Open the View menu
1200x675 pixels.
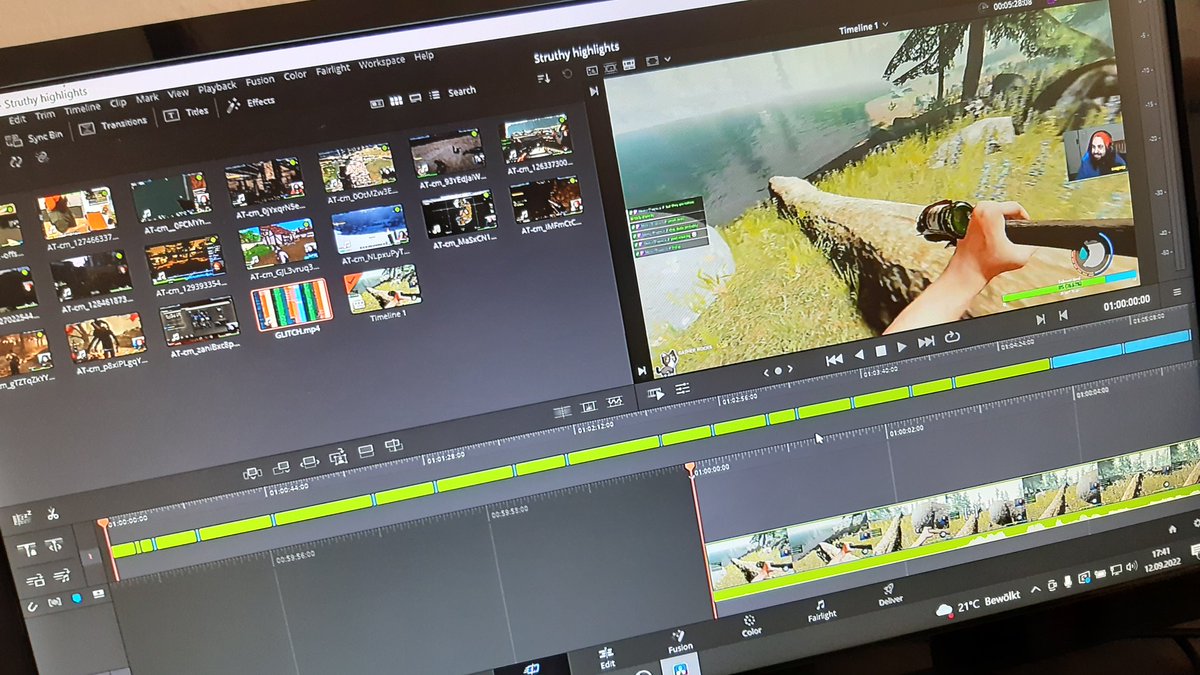tap(178, 93)
